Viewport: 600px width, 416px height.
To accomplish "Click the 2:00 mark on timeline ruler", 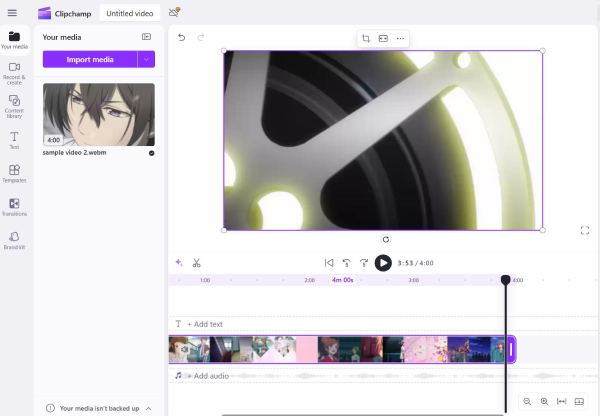I will [x=309, y=280].
